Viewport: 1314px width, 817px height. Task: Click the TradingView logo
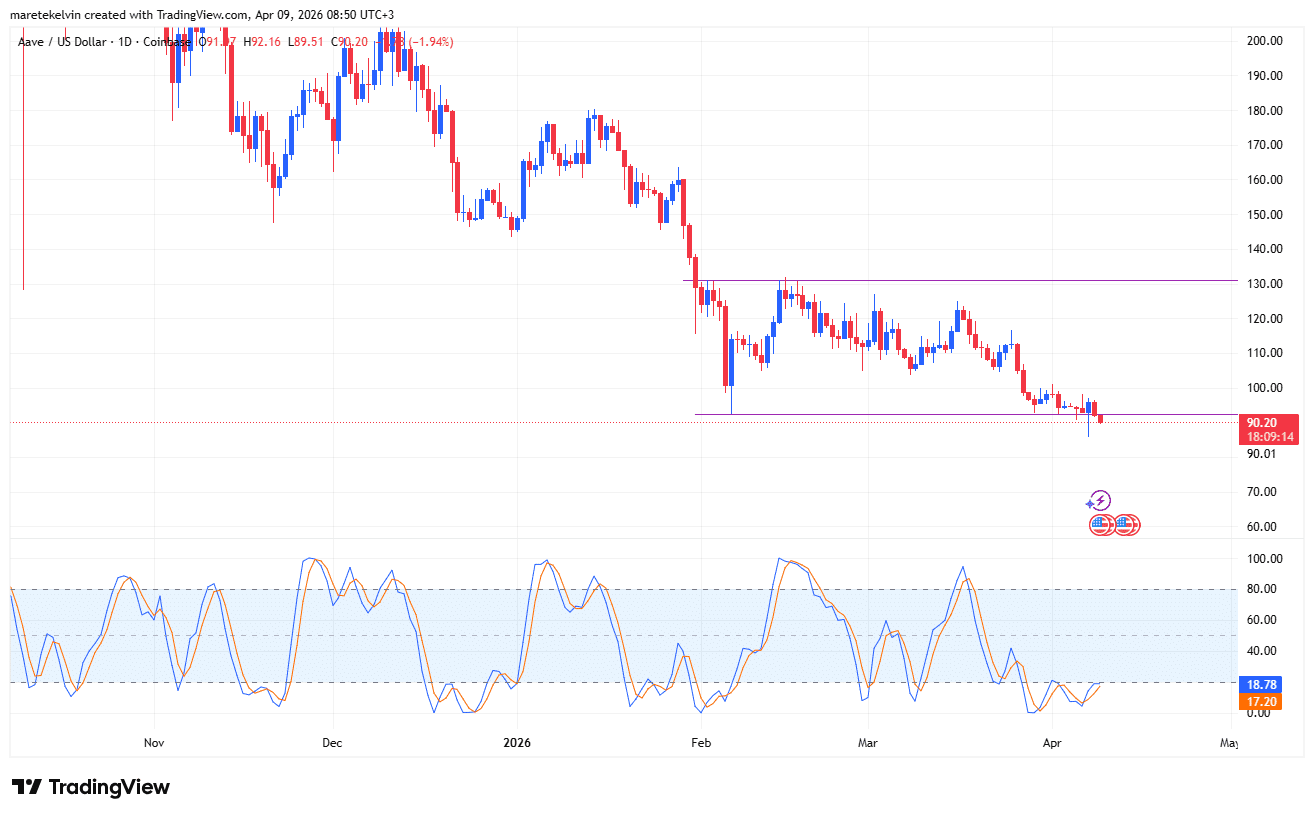click(x=90, y=787)
